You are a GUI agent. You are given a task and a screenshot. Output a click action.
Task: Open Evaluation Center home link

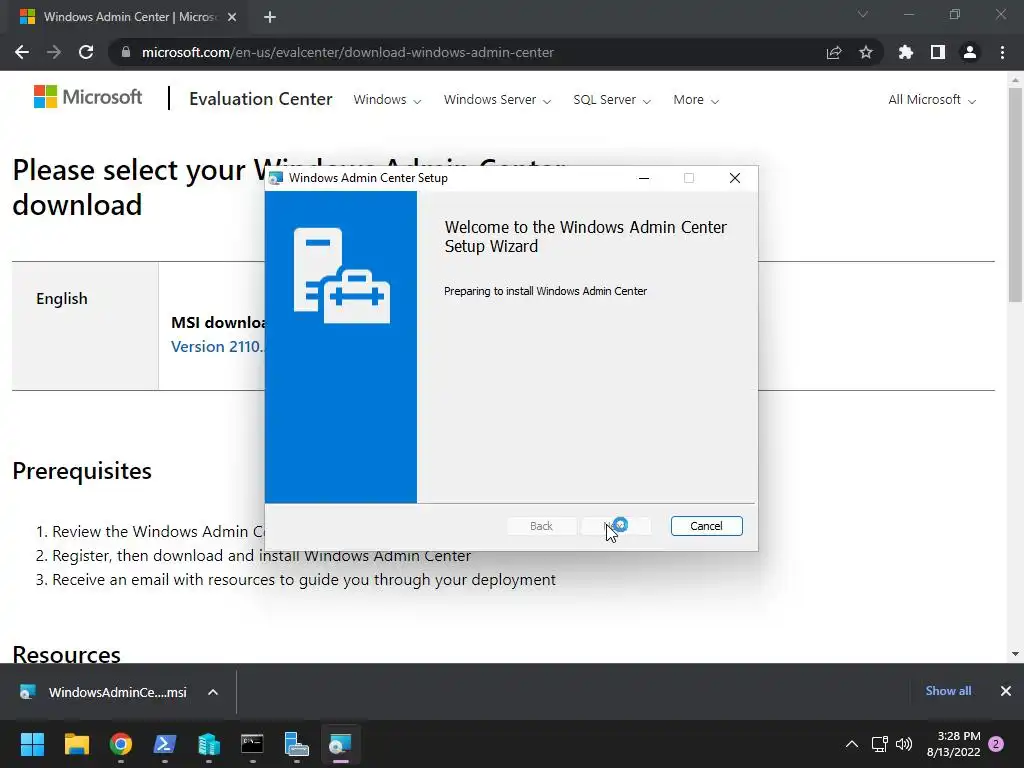(261, 99)
